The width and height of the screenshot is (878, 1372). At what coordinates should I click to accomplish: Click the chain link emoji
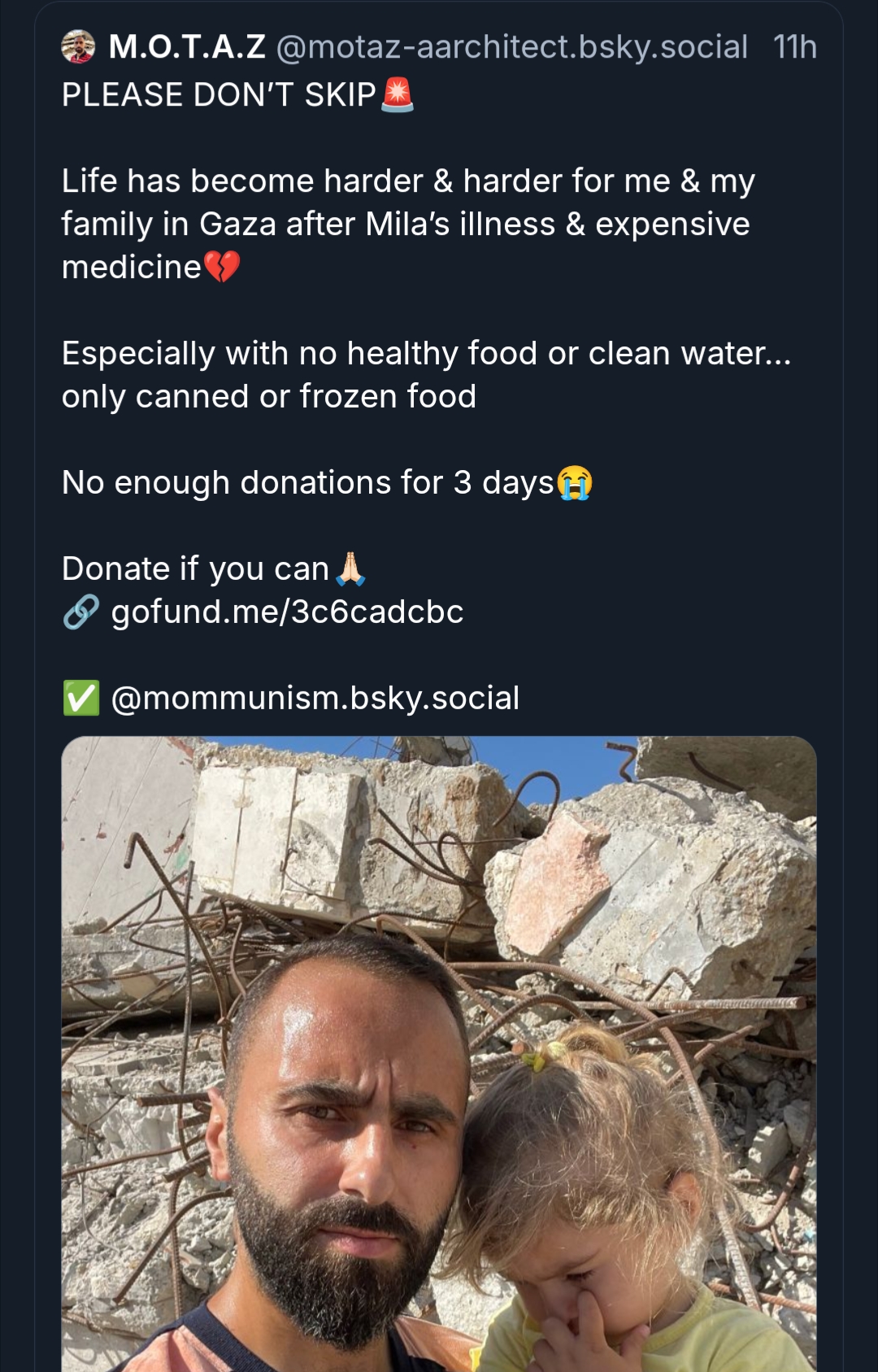pos(81,612)
